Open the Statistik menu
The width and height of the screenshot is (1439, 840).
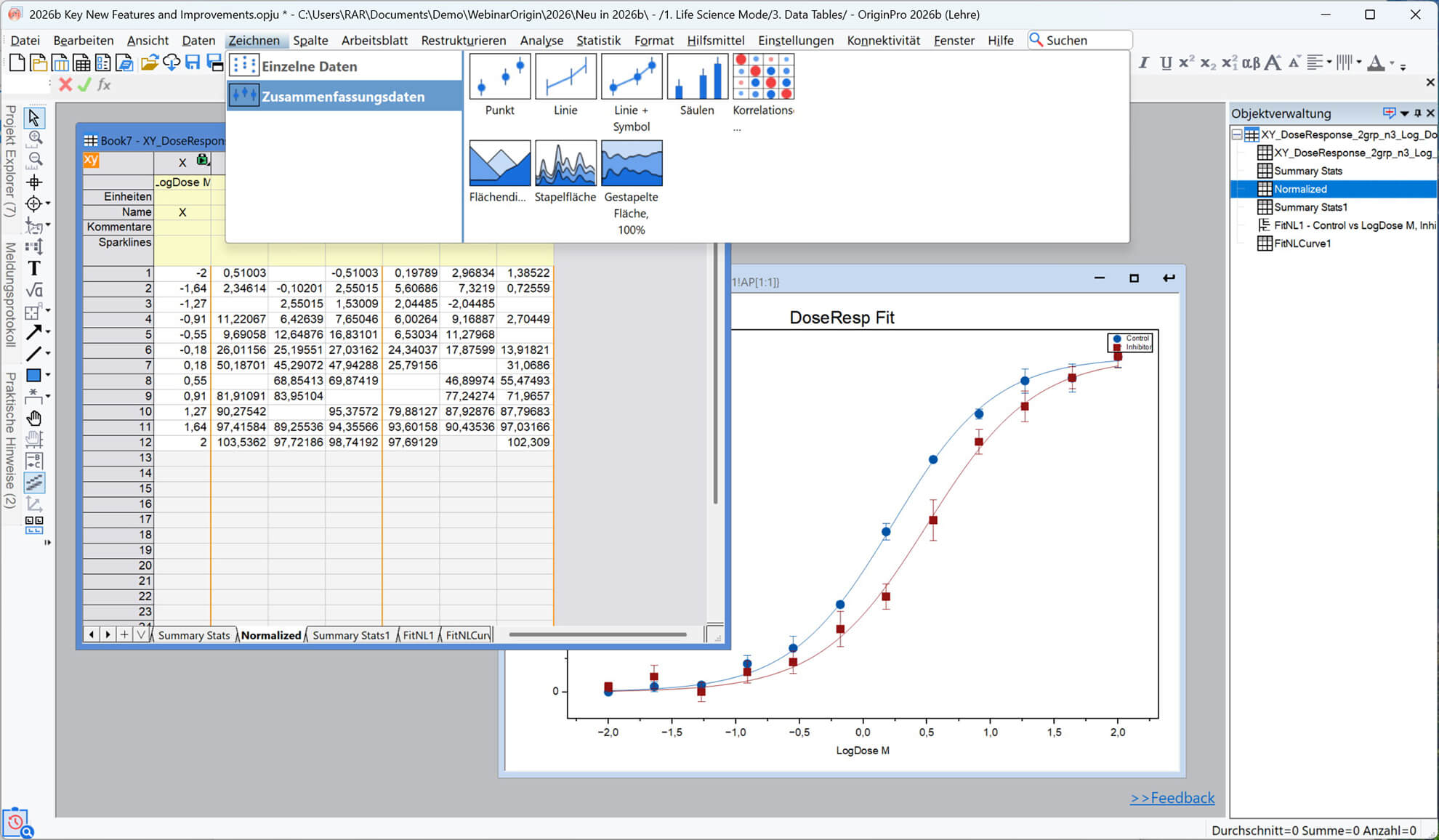598,41
